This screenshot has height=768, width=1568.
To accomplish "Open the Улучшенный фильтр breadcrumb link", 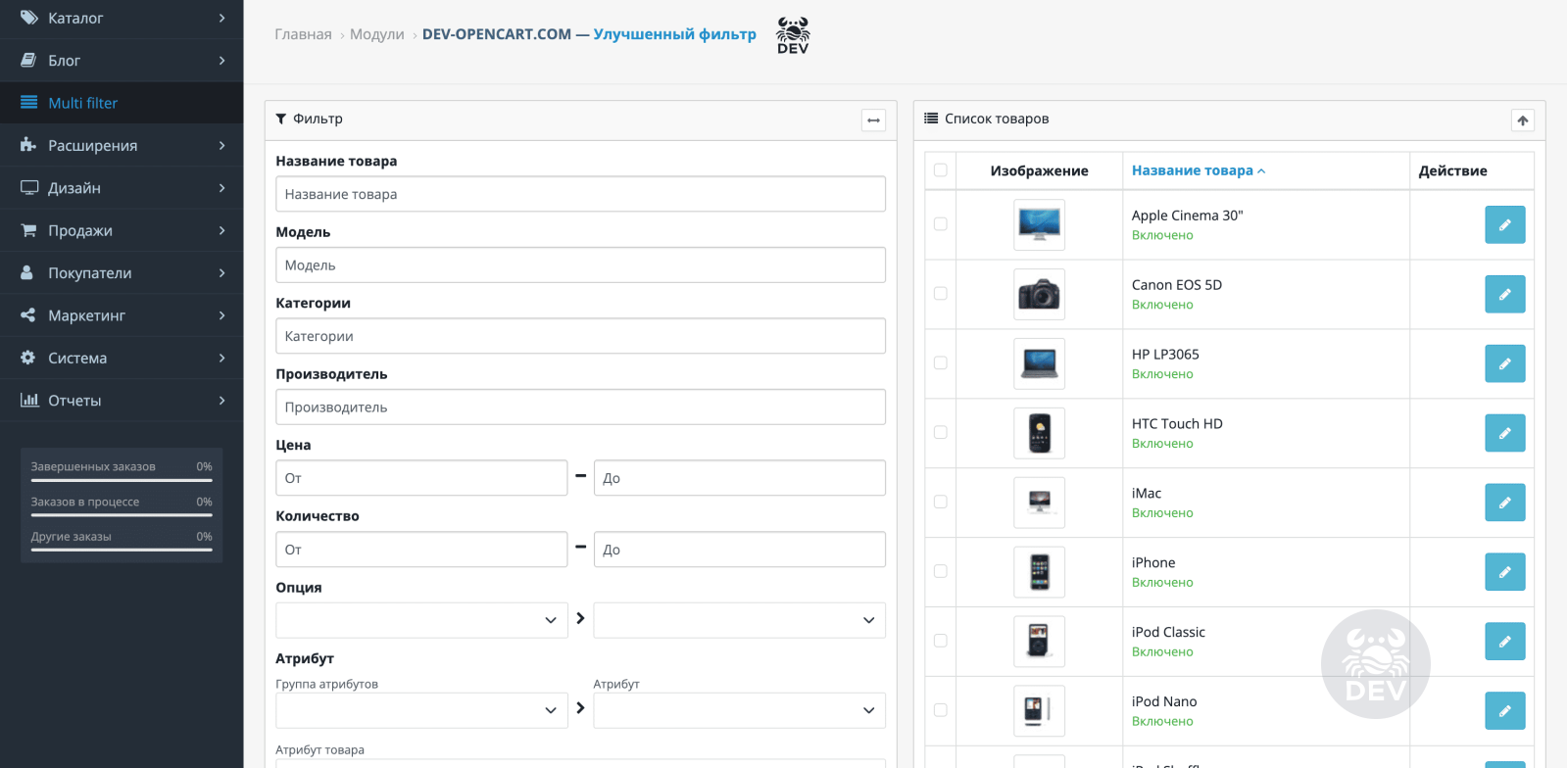I will tap(675, 34).
